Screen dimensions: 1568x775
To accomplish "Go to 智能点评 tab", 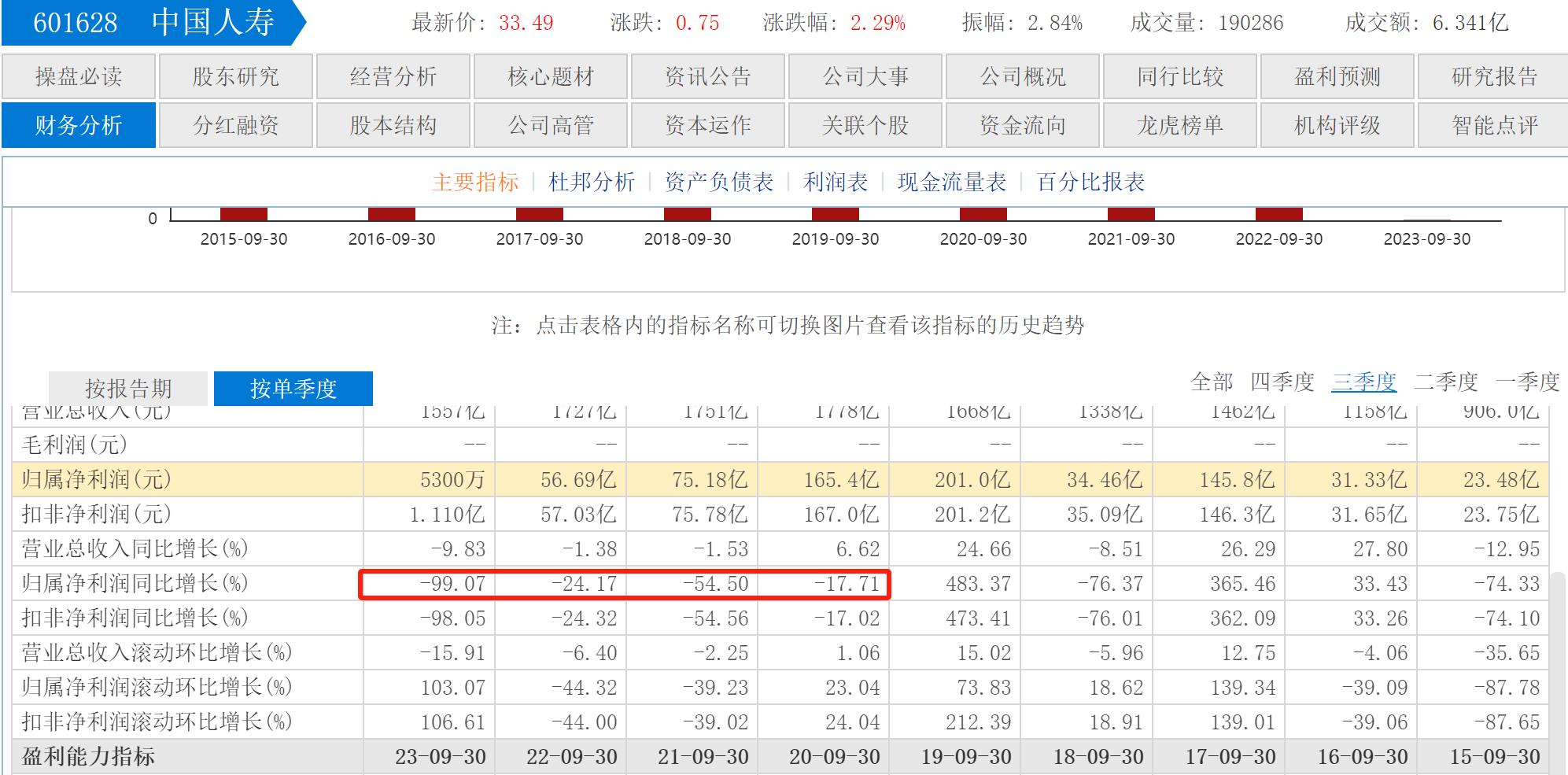I will coord(1494,126).
